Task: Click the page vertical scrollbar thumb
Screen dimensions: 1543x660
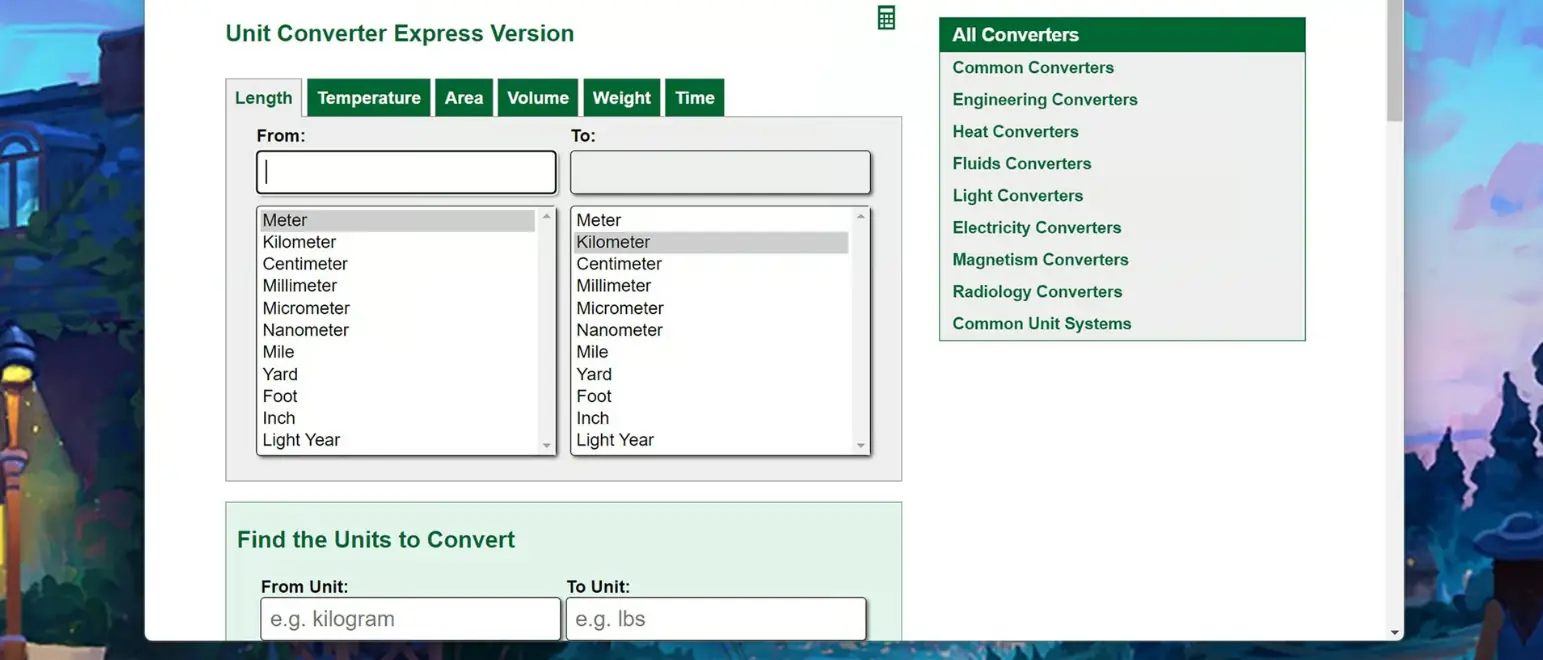Action: pos(1395,60)
